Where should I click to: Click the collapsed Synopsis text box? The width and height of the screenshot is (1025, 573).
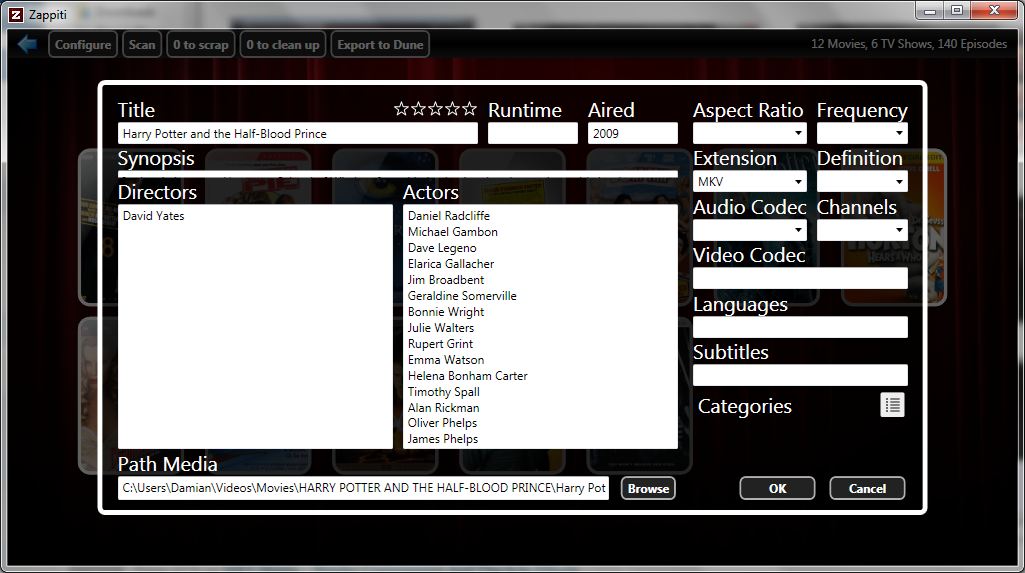tap(397, 174)
